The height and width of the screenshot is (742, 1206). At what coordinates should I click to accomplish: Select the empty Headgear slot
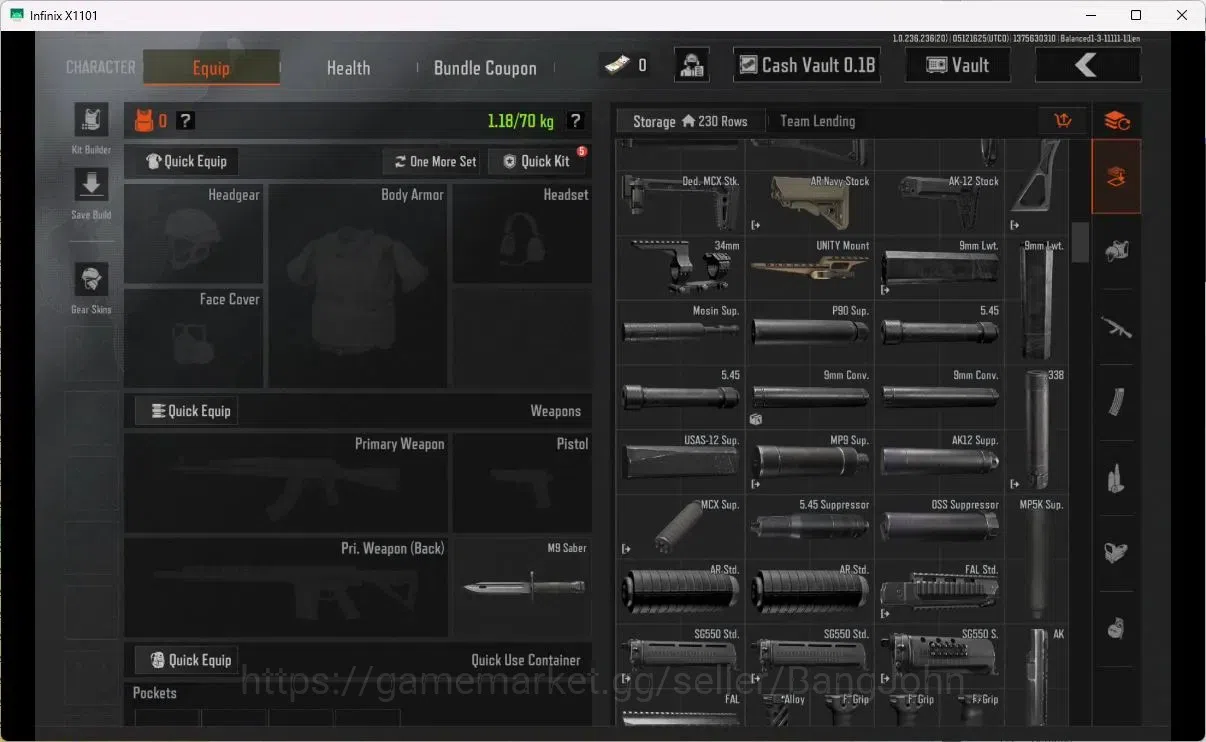pyautogui.click(x=194, y=234)
